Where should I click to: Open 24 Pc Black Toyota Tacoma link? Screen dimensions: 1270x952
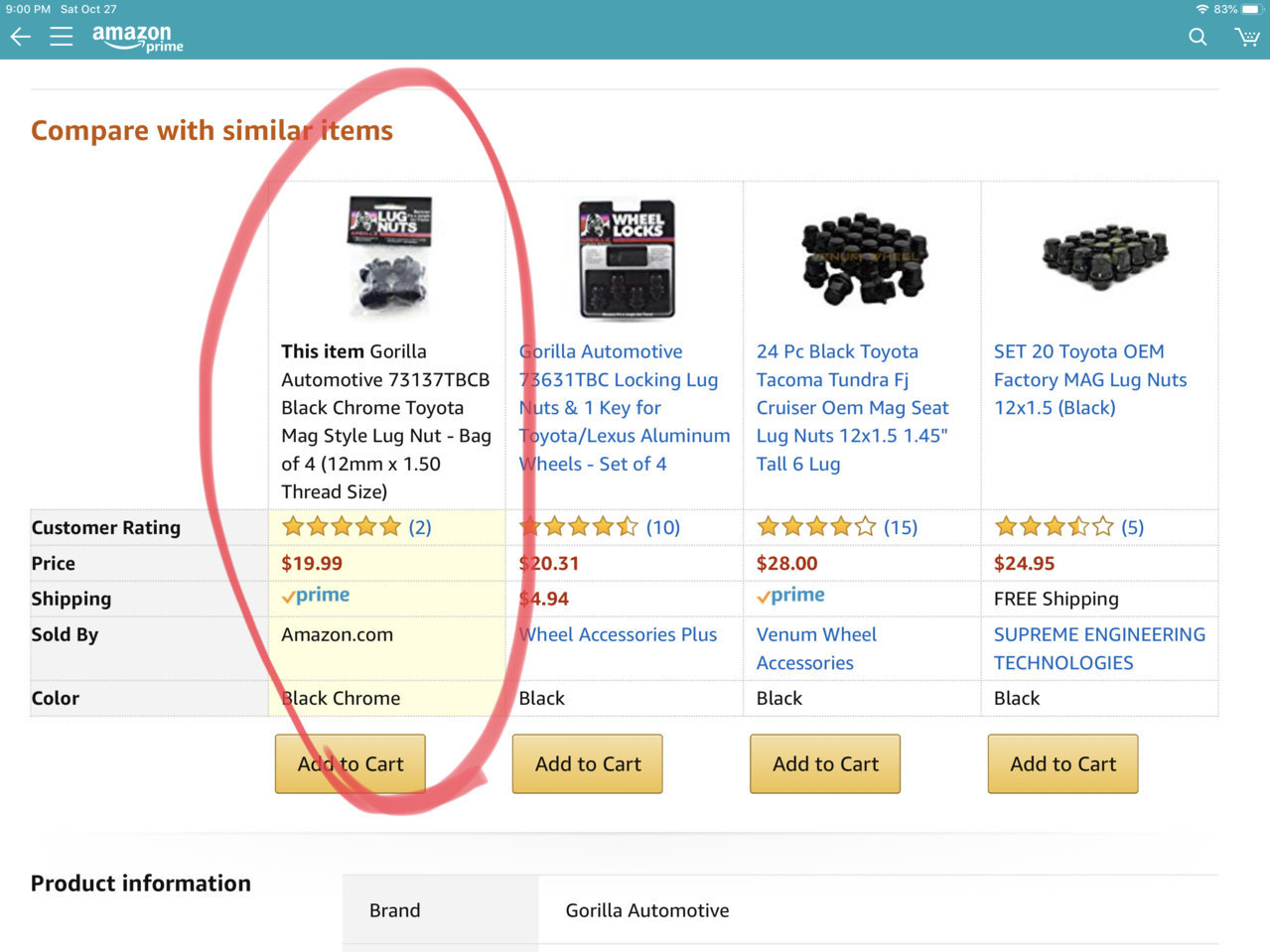point(852,407)
